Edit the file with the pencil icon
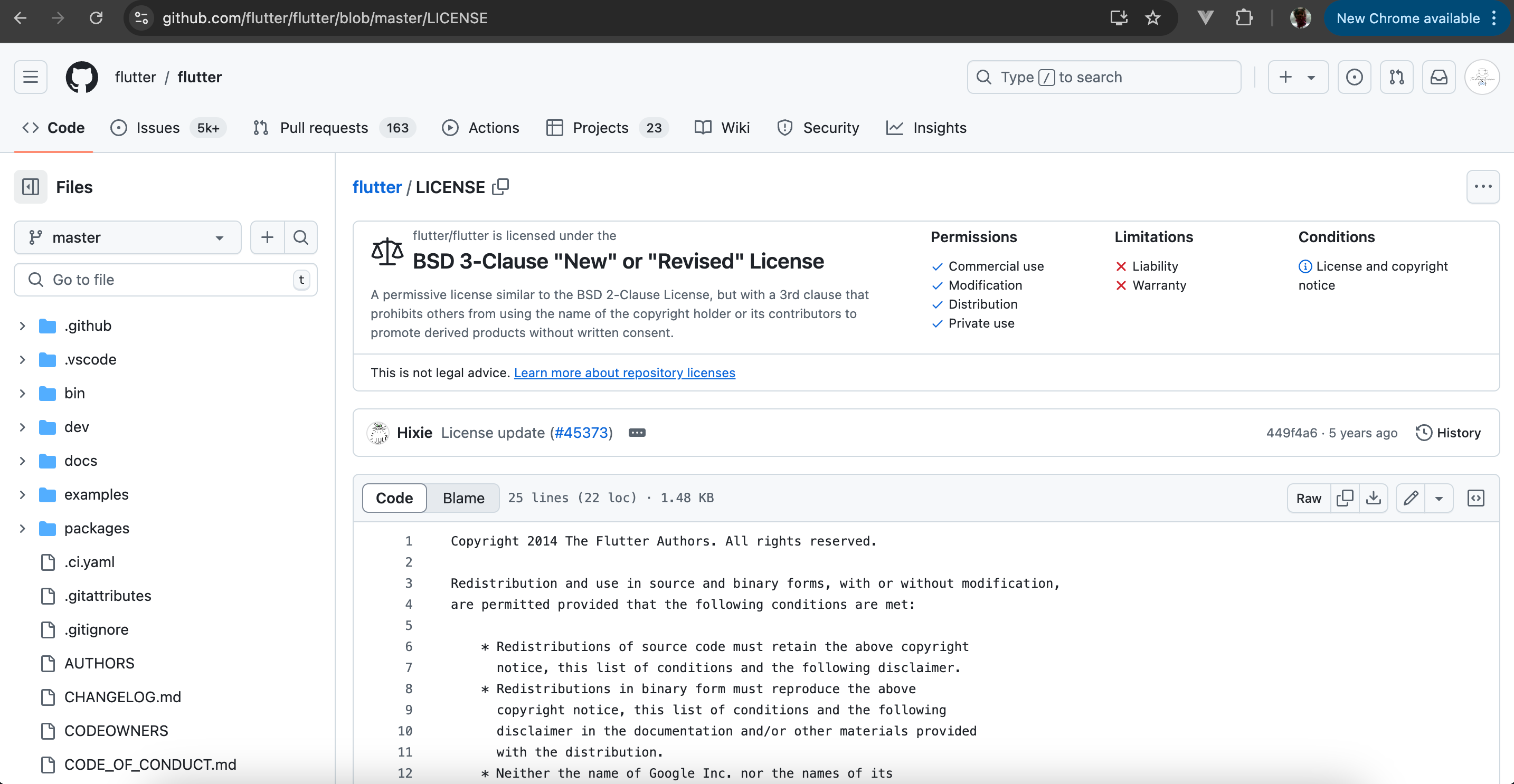Viewport: 1514px width, 784px height. tap(1410, 498)
